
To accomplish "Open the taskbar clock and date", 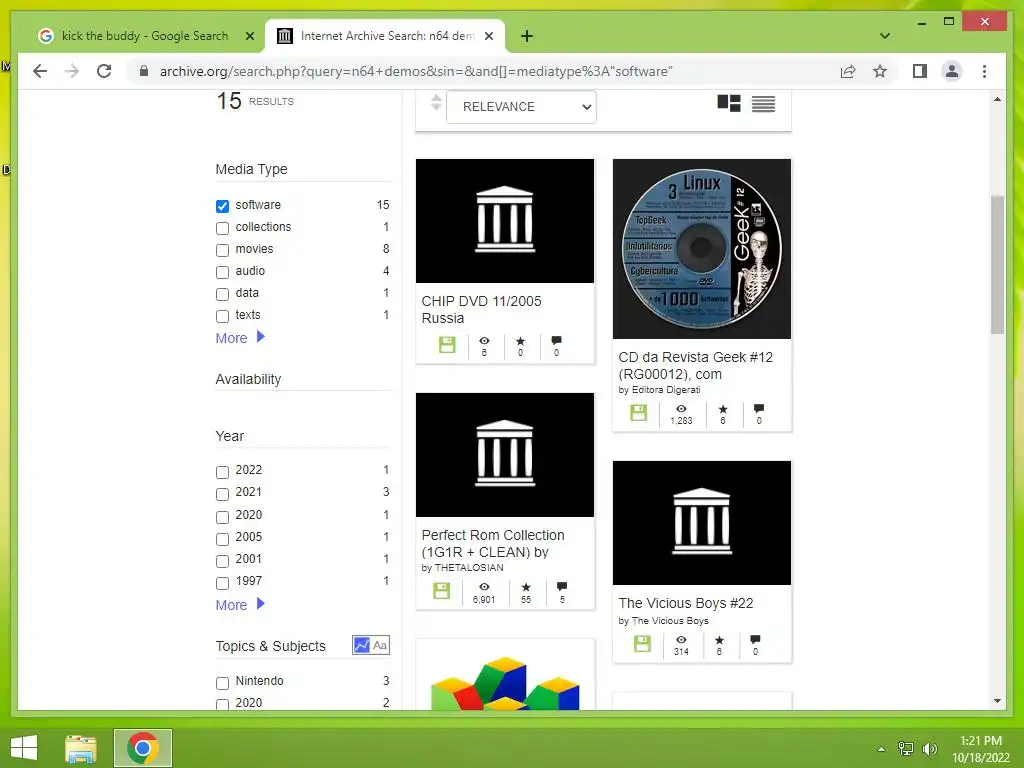I will point(980,749).
